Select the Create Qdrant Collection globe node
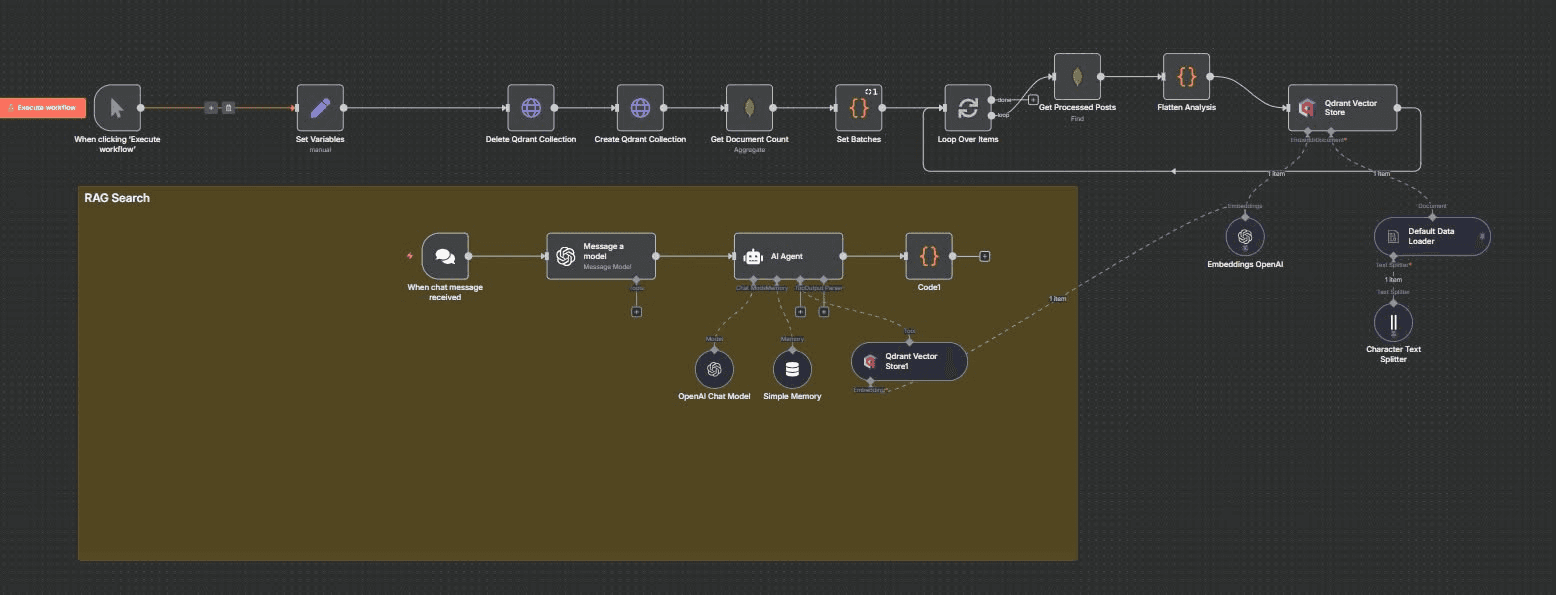This screenshot has width=1556, height=595. point(641,108)
